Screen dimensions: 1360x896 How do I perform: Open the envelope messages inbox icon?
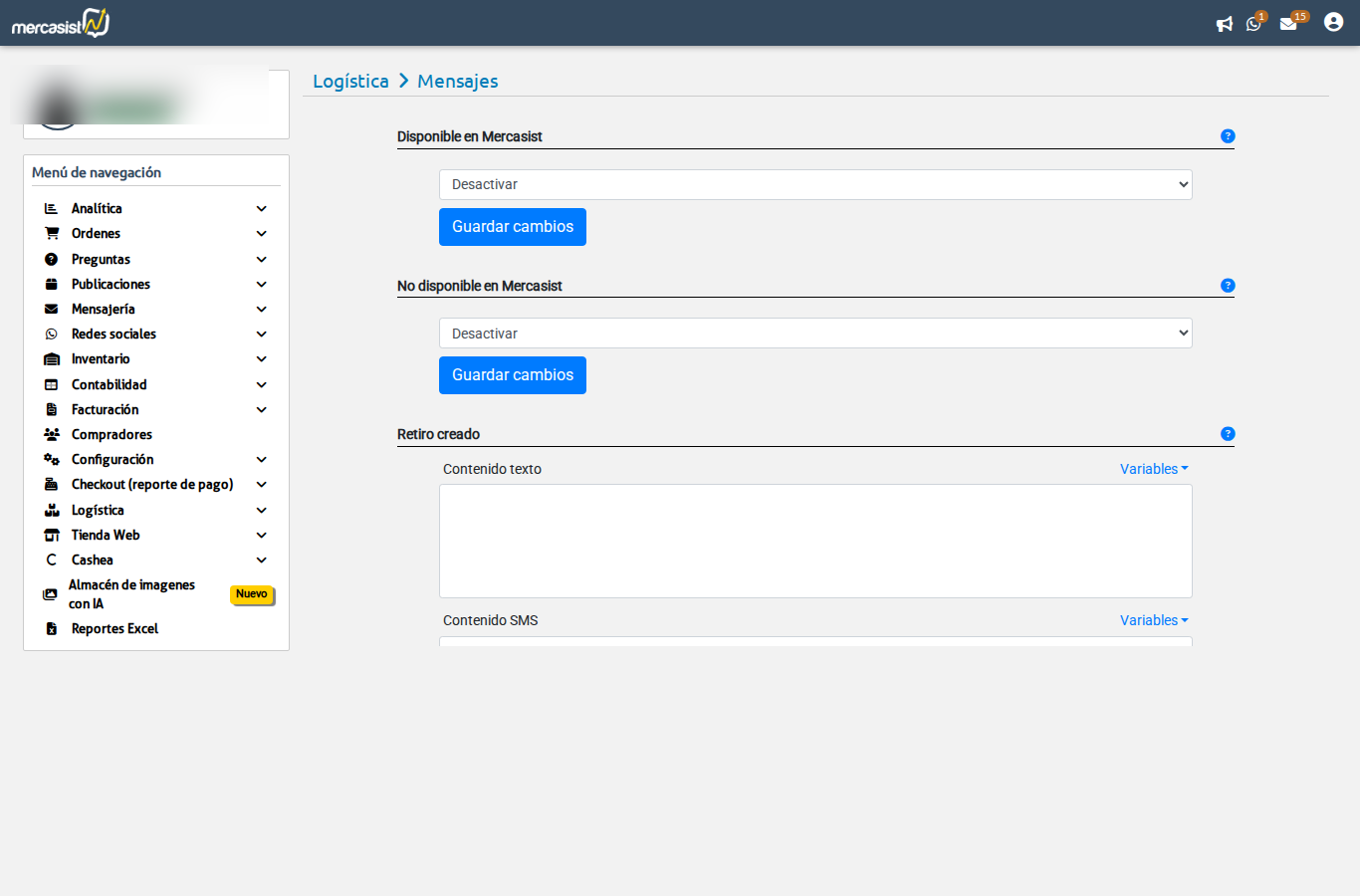pyautogui.click(x=1288, y=24)
